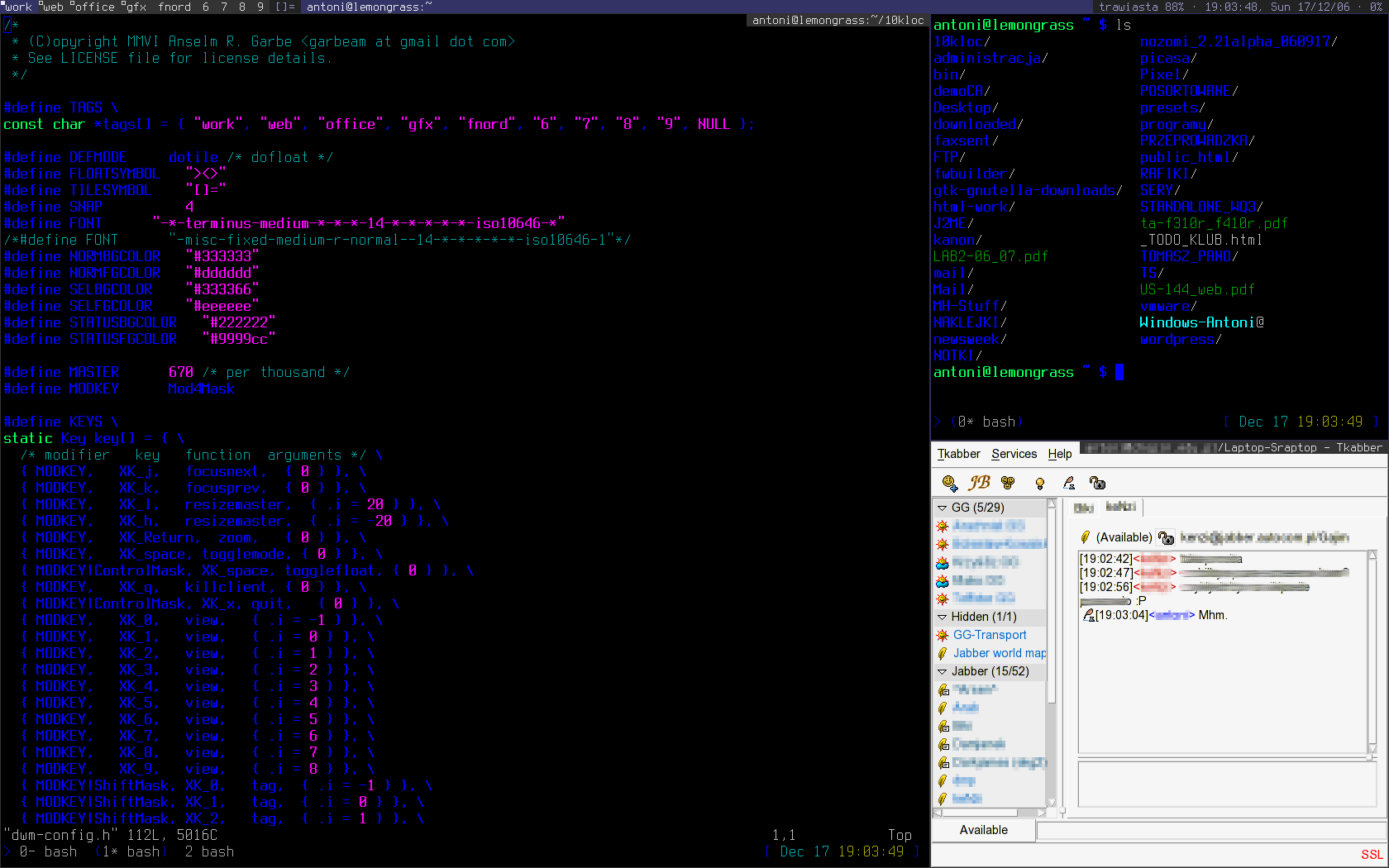Click the sun icon next to GG-Transport
Screen dimensions: 1389x868
(943, 635)
